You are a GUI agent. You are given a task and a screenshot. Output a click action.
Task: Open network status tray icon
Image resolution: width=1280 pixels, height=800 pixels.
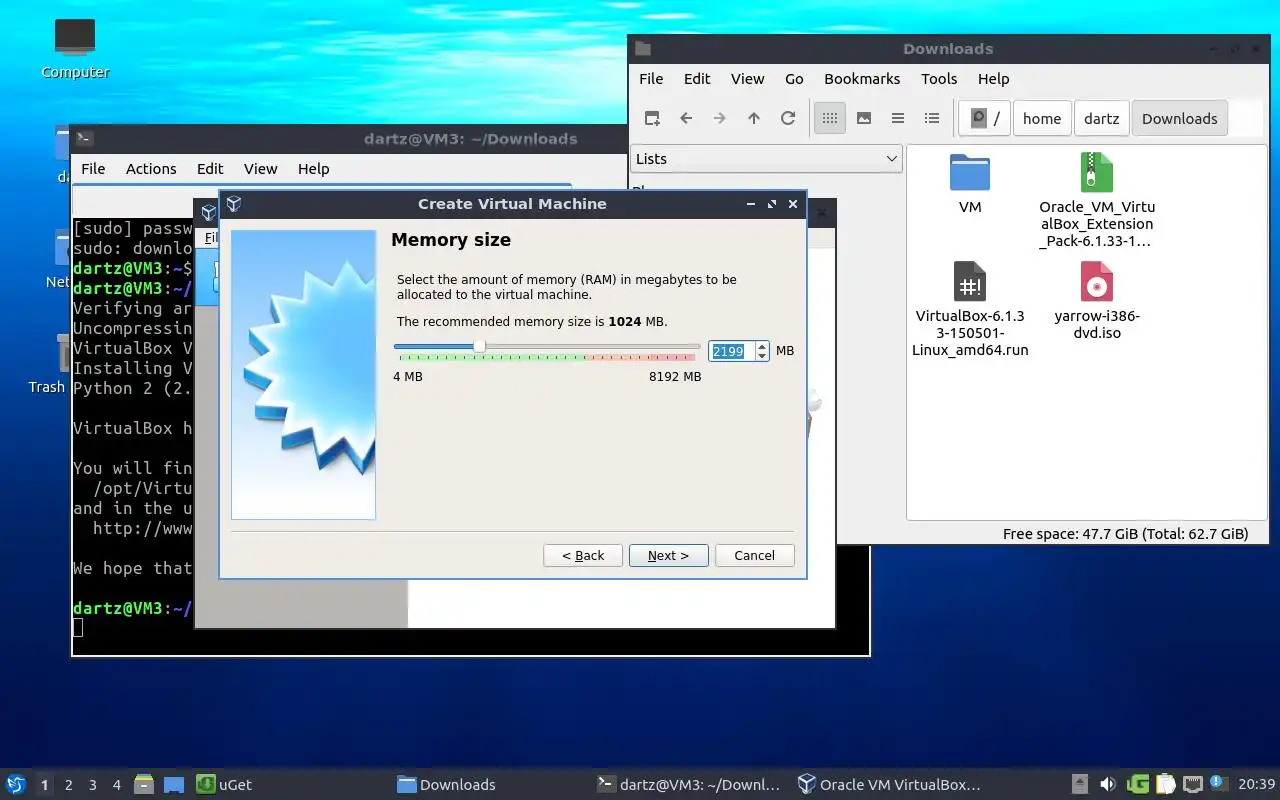coord(1193,784)
